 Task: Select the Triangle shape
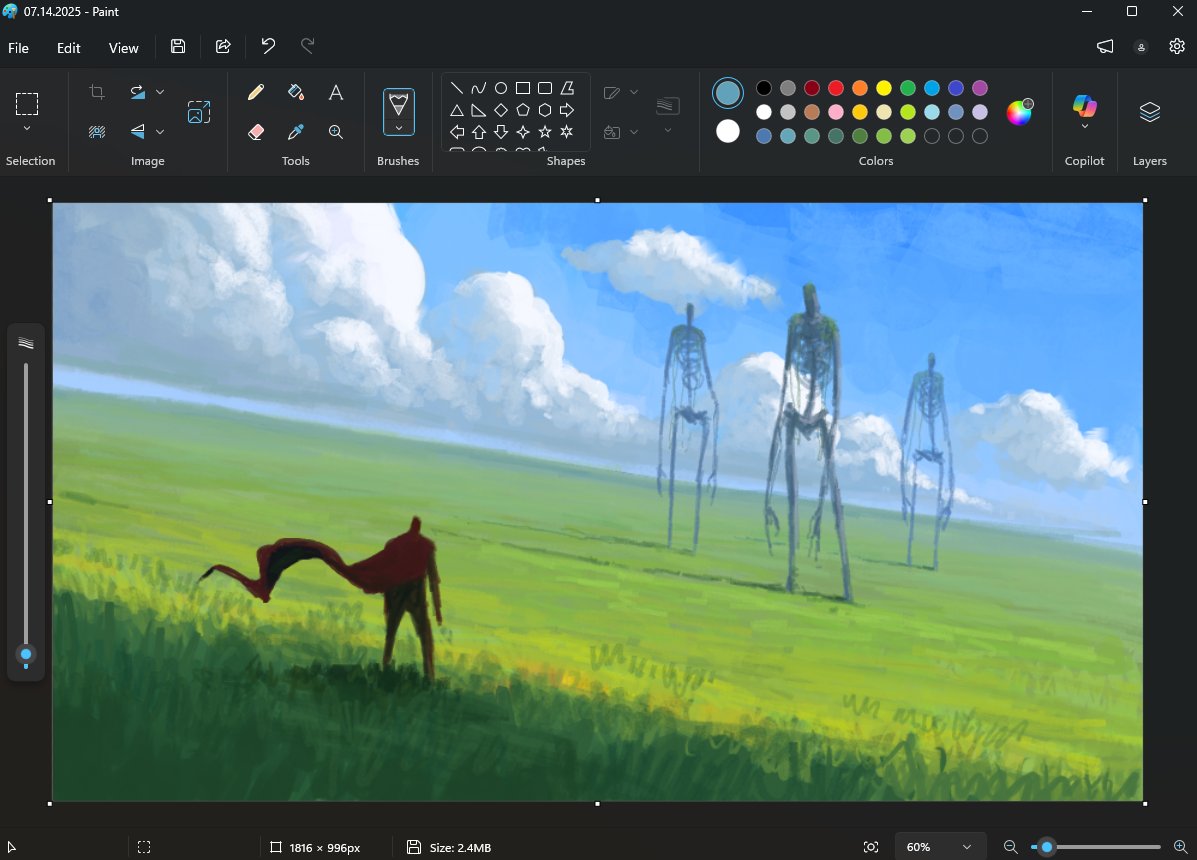point(457,110)
